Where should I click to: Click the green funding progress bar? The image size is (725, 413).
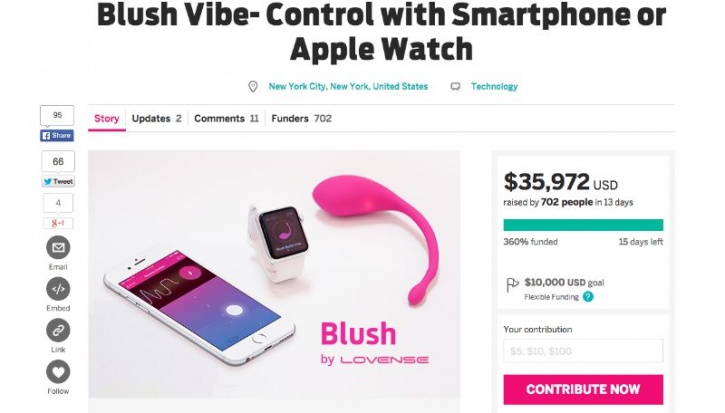tap(583, 225)
